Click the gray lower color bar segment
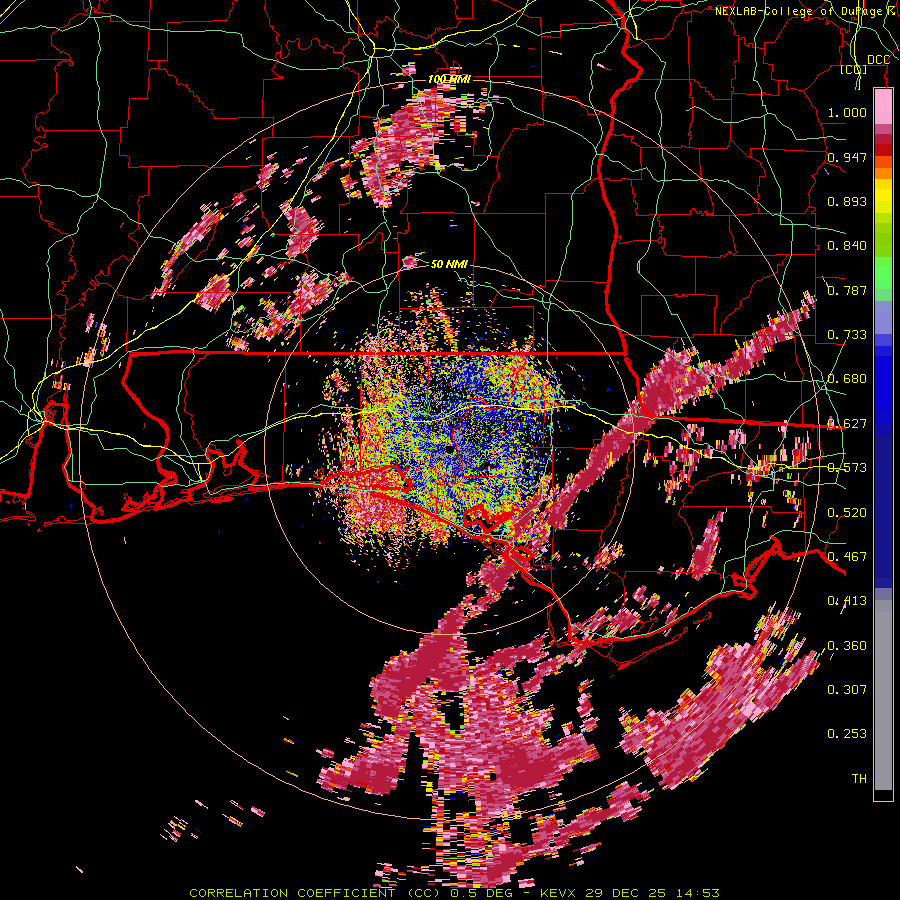The image size is (900, 900). (x=883, y=695)
